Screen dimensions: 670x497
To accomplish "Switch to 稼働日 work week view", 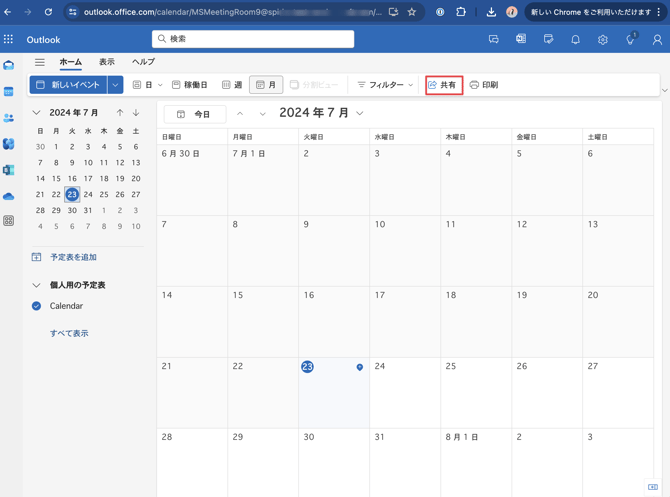I will (189, 85).
